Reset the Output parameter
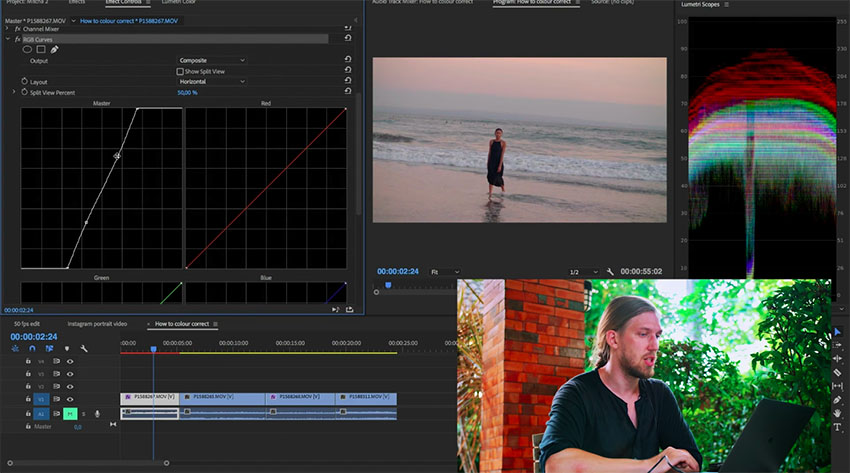The height and width of the screenshot is (473, 850). (x=348, y=59)
